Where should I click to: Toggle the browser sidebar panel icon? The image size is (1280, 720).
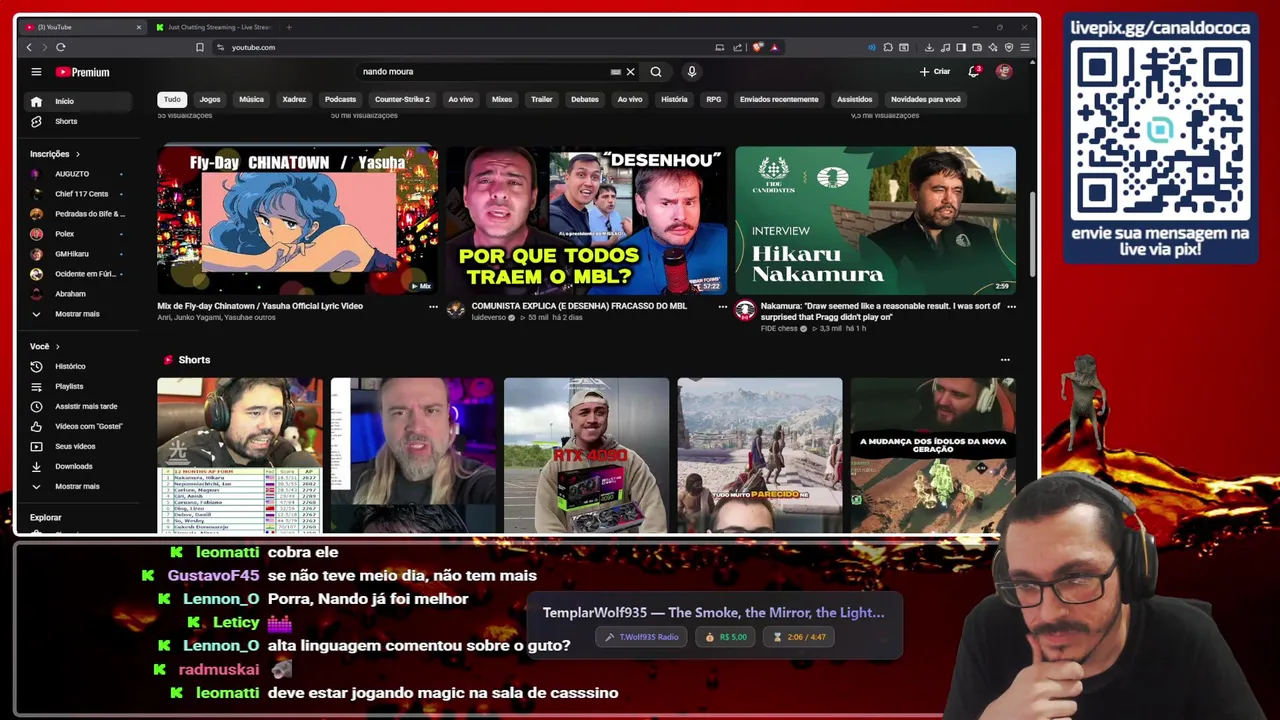[961, 47]
